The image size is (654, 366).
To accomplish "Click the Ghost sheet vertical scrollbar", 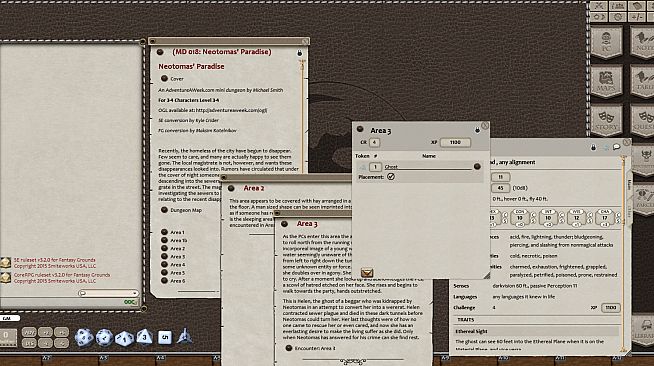I will pyautogui.click(x=623, y=253).
